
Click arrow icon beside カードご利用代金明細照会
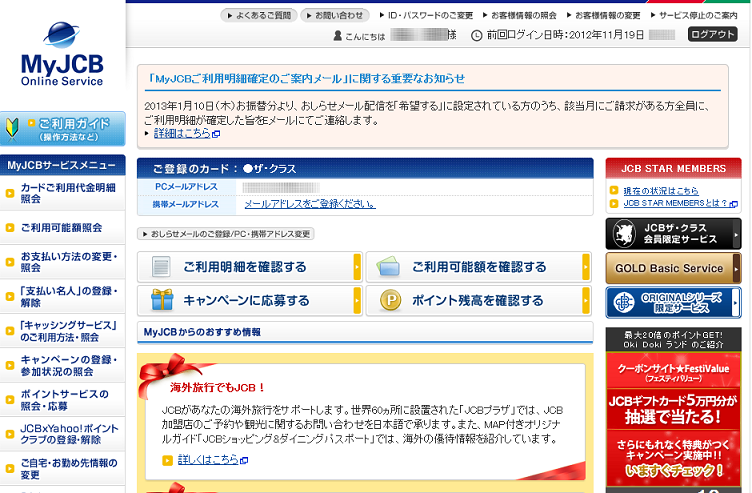(10, 193)
